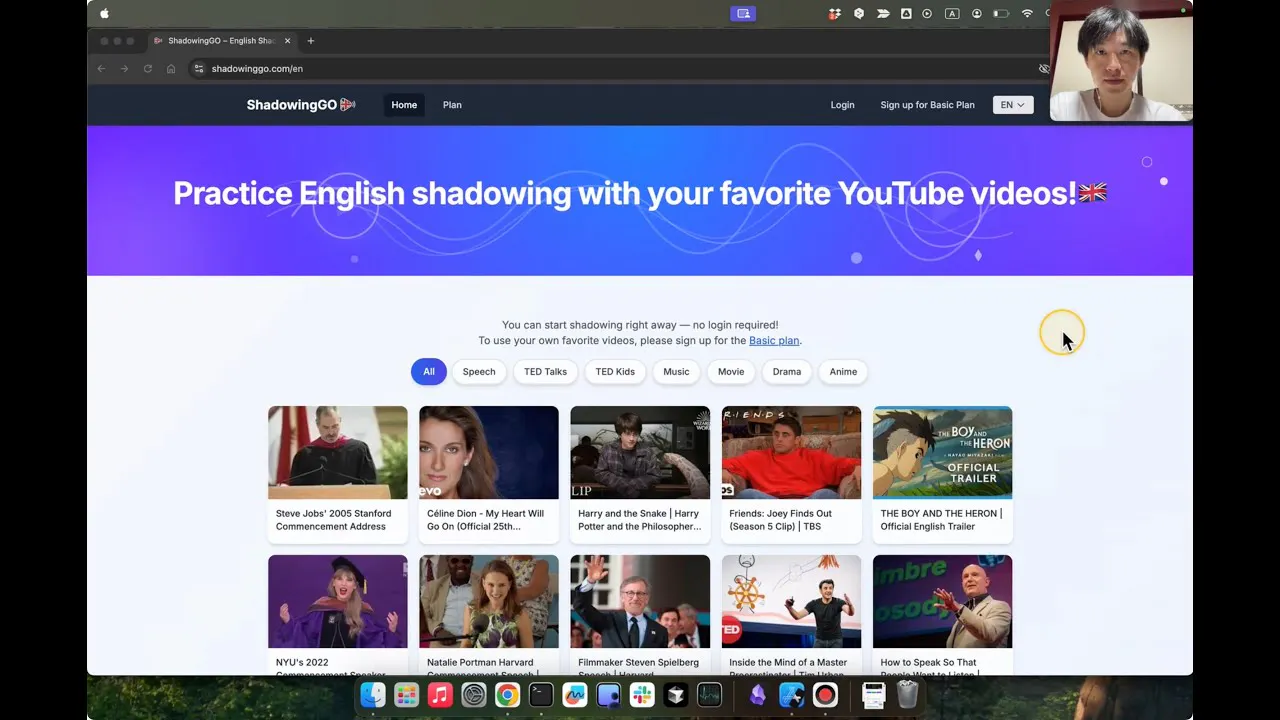The image size is (1280, 720).
Task: Open Céline Dion My Heart Will Go On video
Action: point(489,452)
